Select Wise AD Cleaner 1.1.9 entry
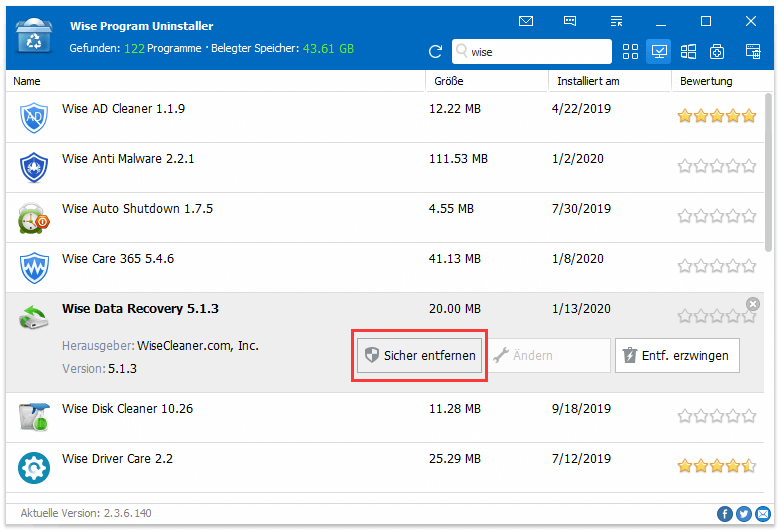Screen dimensions: 780x530 [385, 117]
